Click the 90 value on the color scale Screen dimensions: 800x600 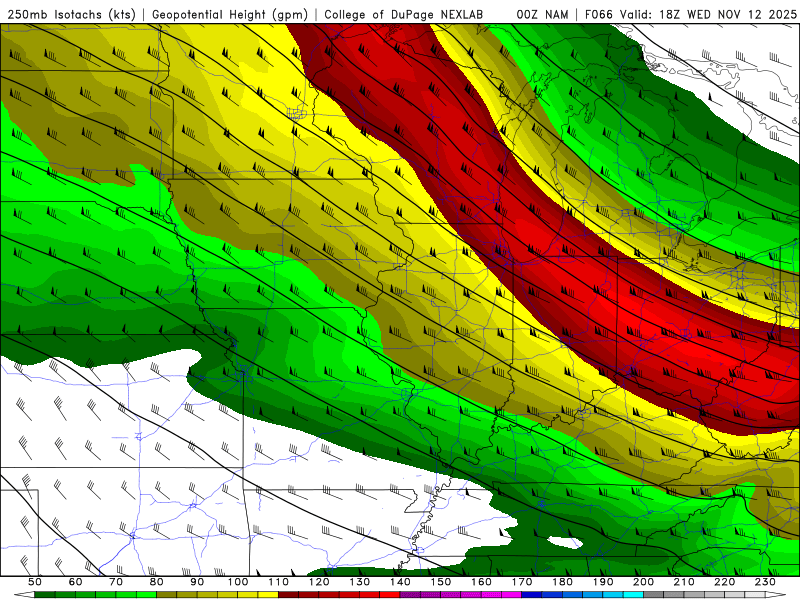(x=197, y=582)
